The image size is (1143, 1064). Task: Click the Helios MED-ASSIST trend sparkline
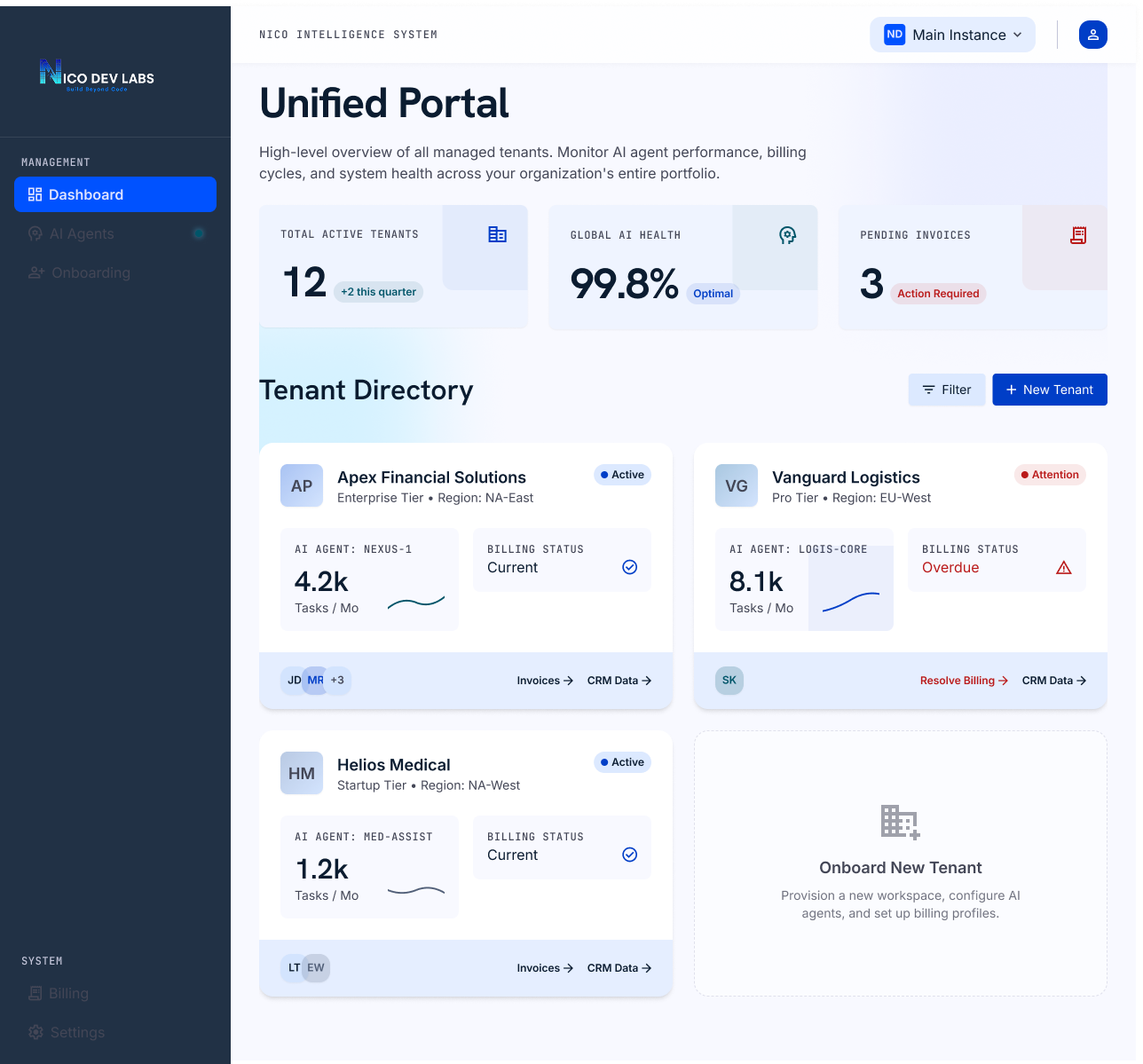point(416,890)
